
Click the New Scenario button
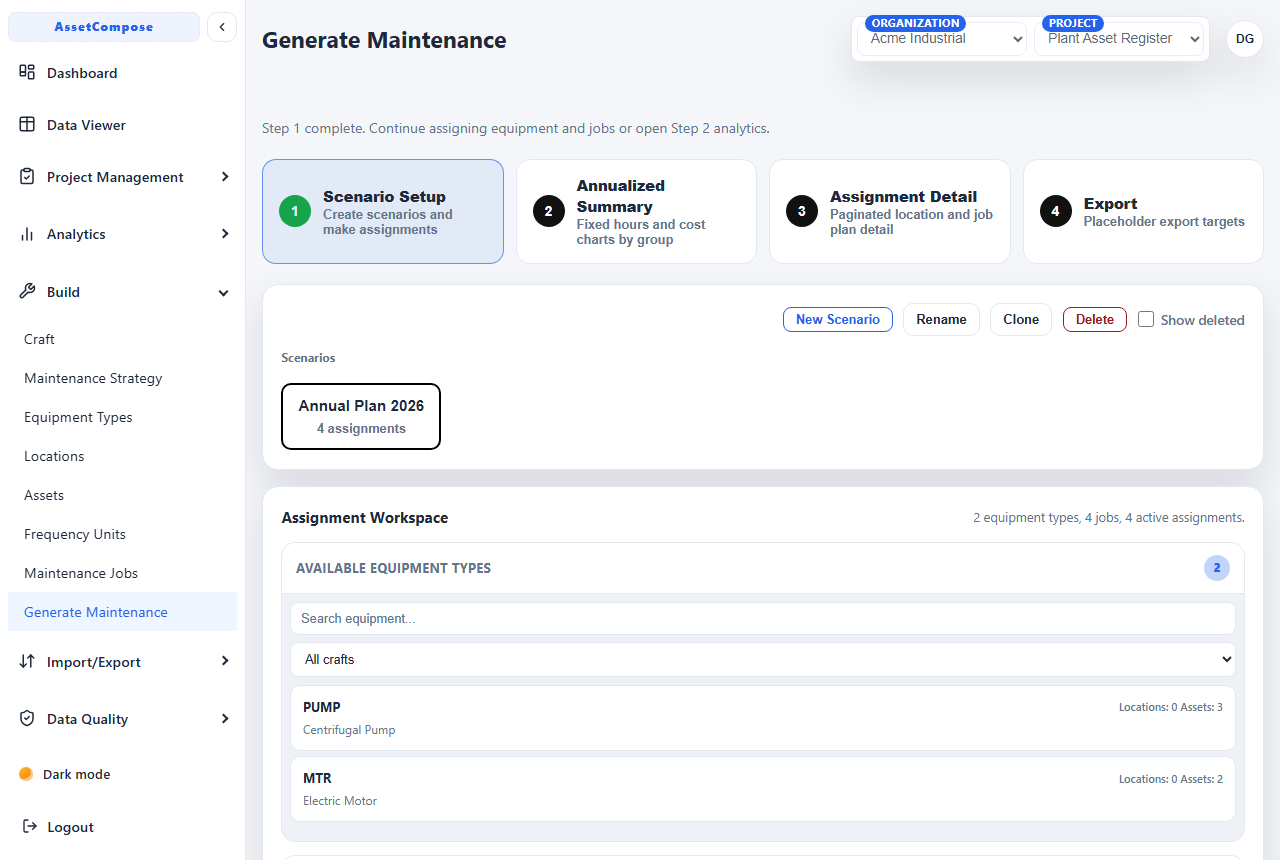point(838,319)
